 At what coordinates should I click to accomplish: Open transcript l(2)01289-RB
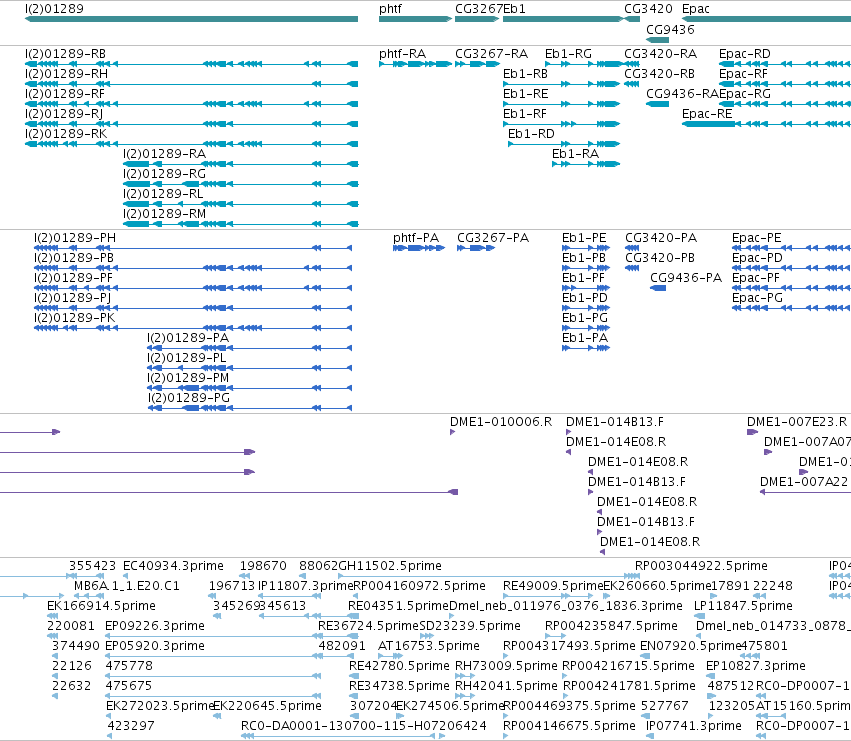click(65, 54)
